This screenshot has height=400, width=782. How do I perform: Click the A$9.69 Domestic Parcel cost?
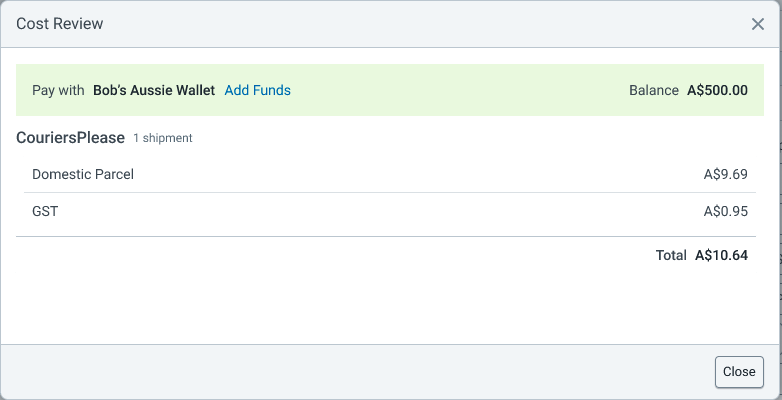tap(726, 174)
